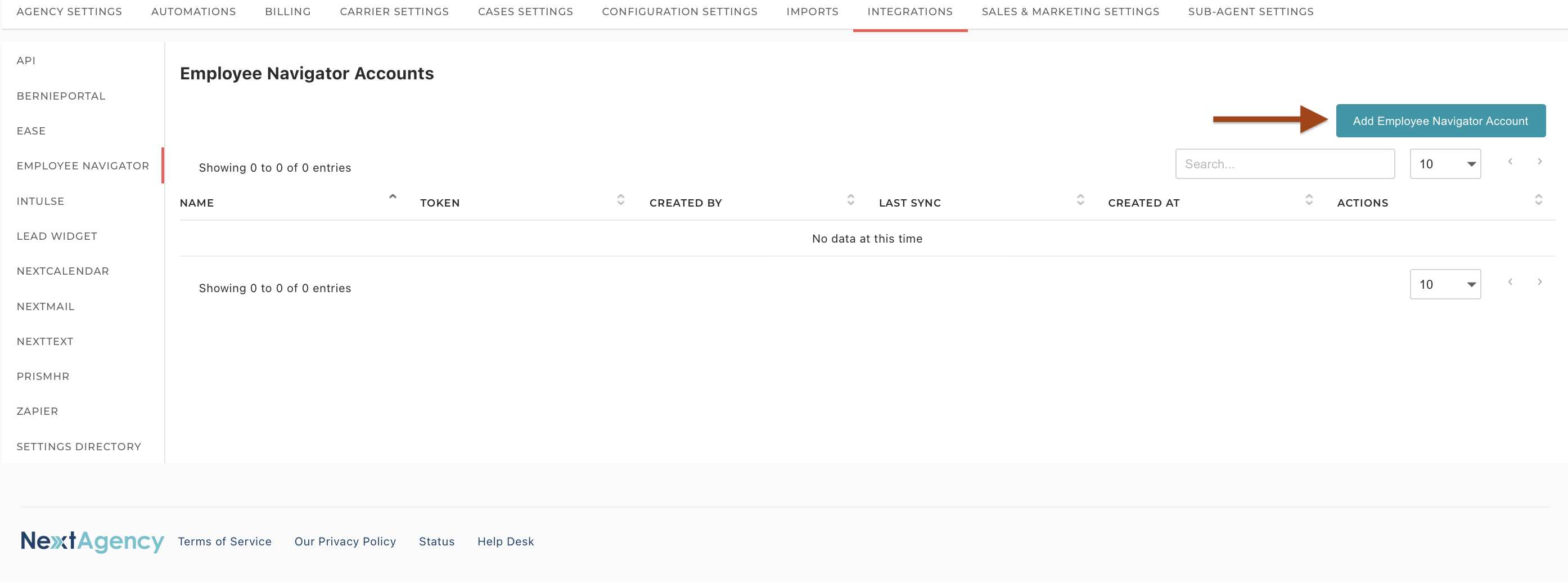Click sort icon beside Actions column

pyautogui.click(x=1538, y=199)
